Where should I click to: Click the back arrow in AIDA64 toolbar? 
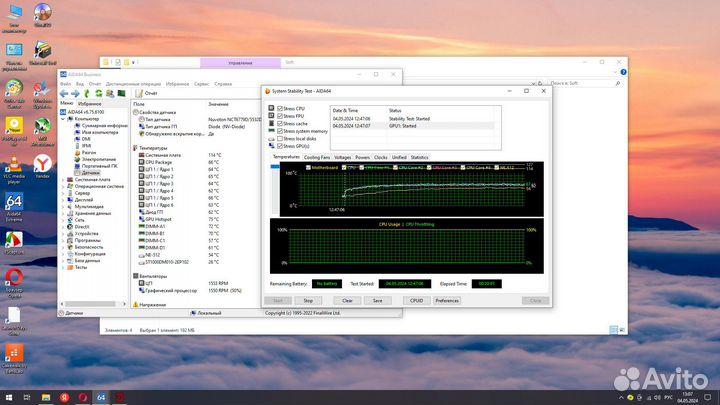click(x=64, y=93)
